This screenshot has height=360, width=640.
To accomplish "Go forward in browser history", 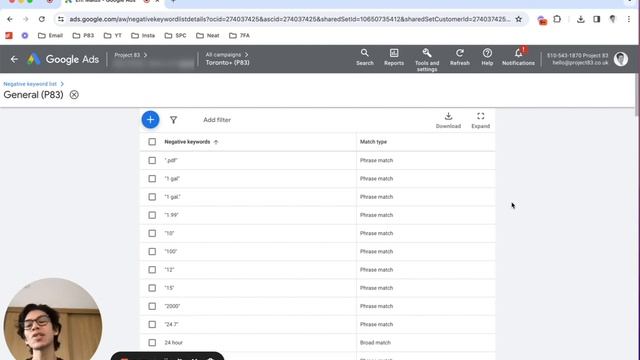I will [26, 19].
